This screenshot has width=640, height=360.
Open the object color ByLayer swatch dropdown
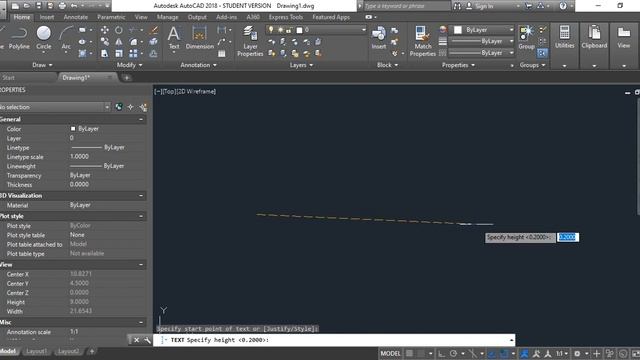tap(483, 30)
